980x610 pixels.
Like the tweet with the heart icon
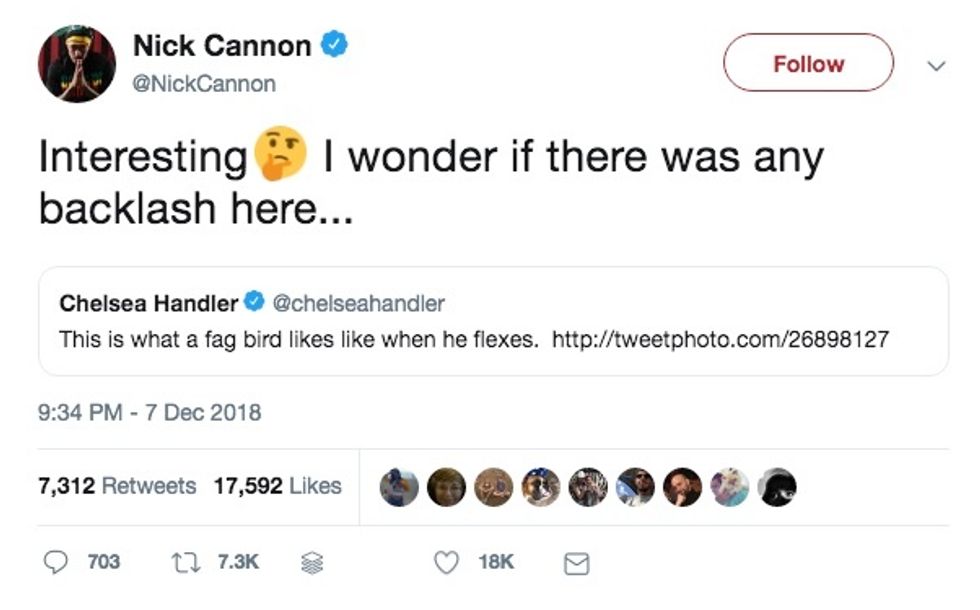coord(445,562)
